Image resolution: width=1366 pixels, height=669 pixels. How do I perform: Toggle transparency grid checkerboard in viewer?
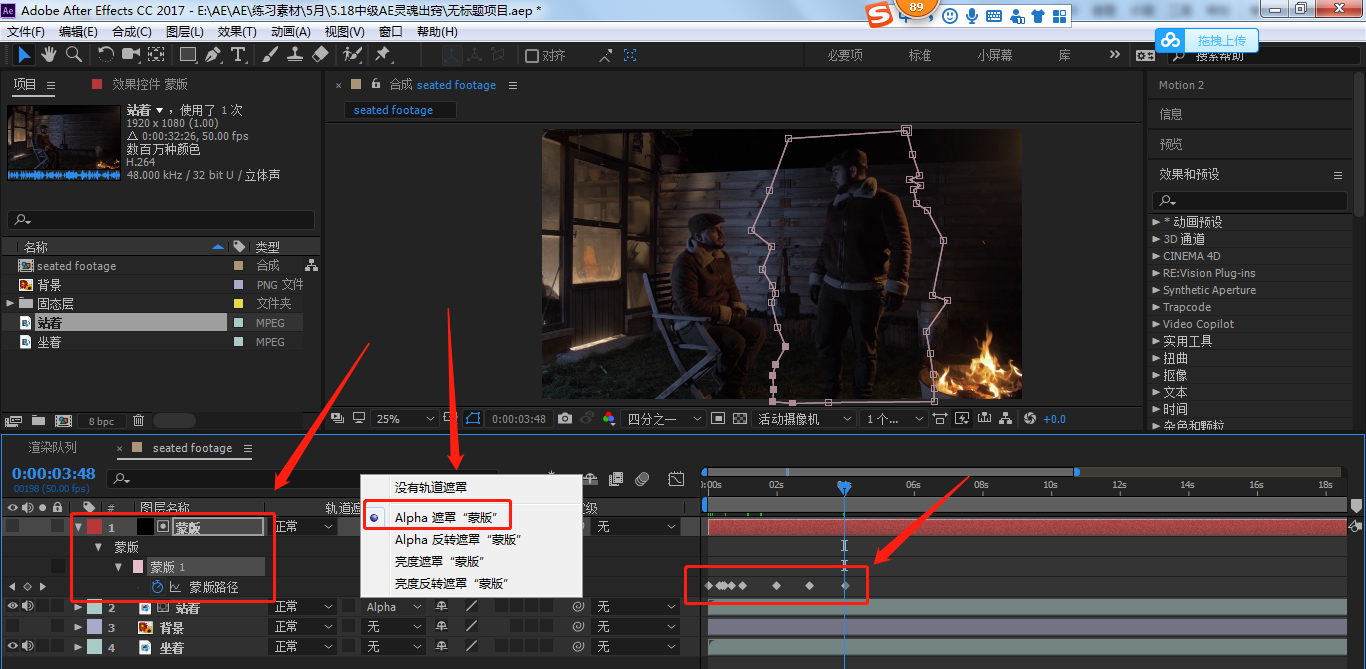point(740,419)
